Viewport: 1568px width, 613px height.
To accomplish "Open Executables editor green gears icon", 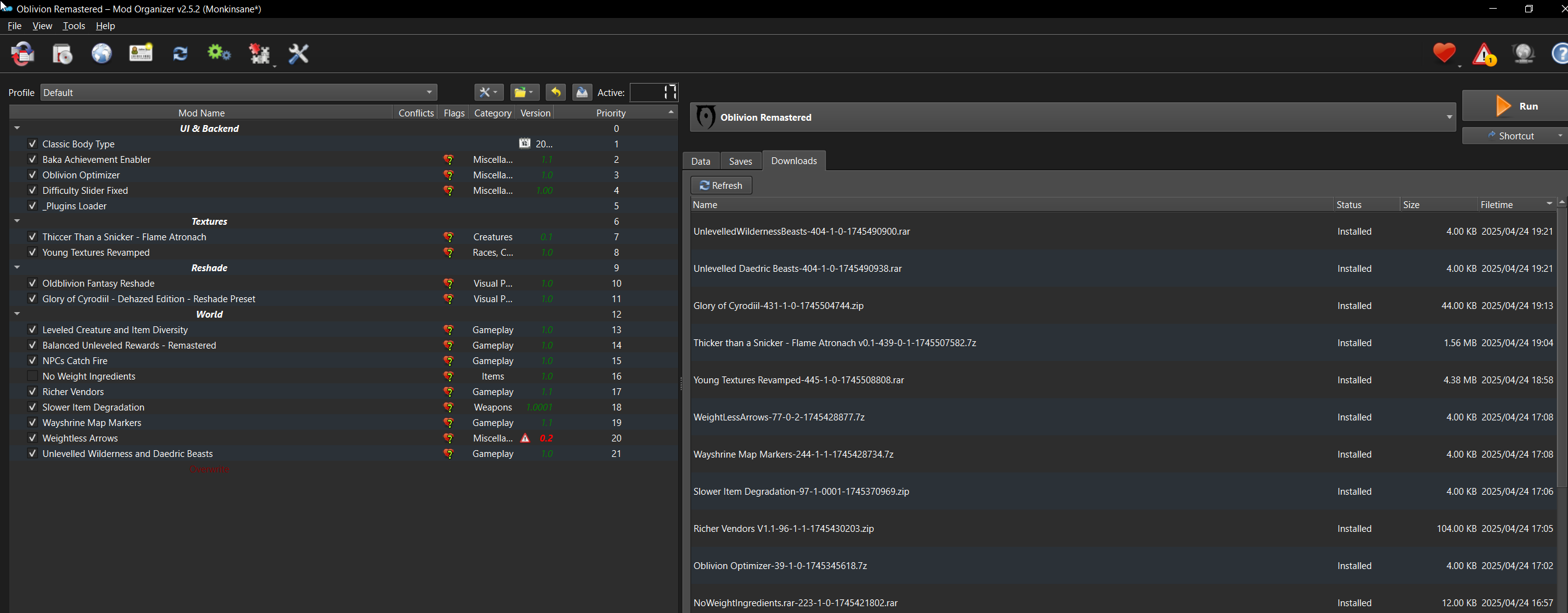I will pyautogui.click(x=219, y=54).
